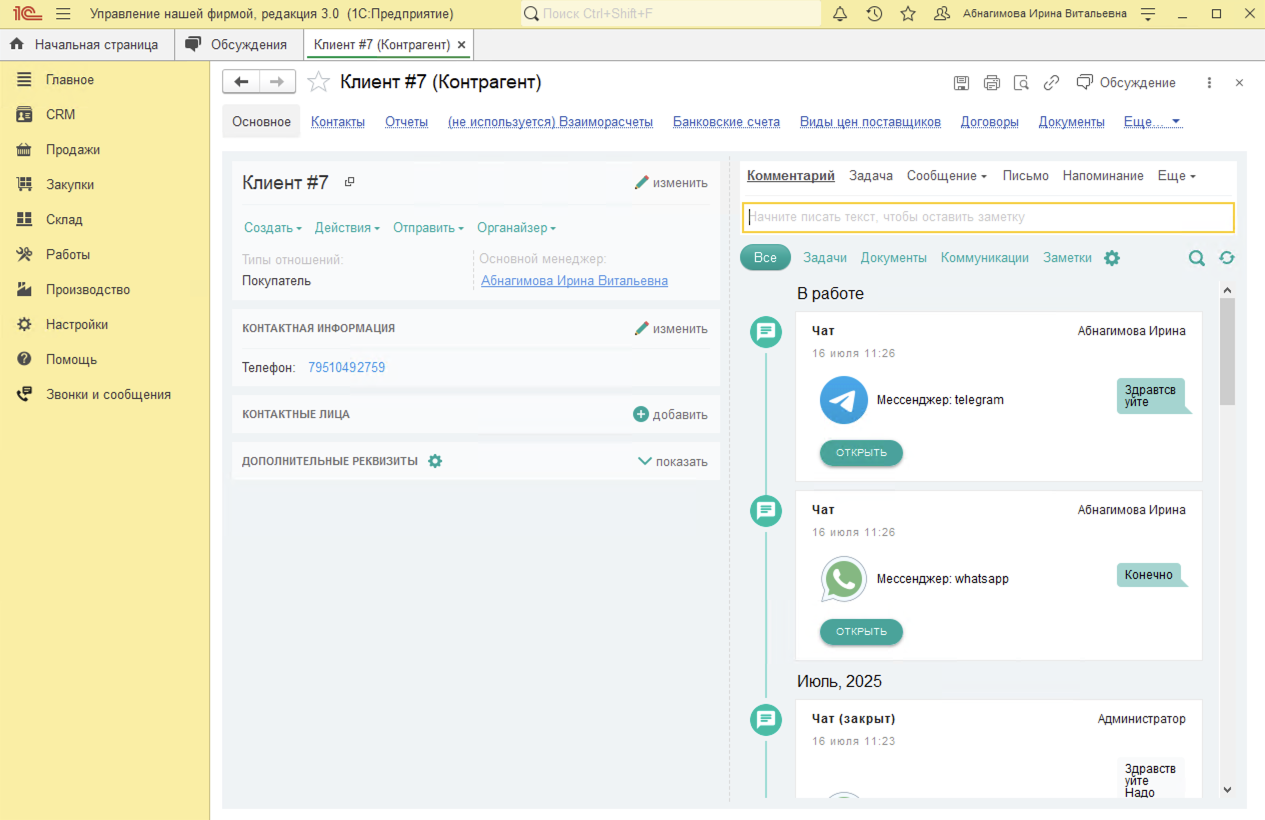Open the search magnifier in activity feed

1196,258
